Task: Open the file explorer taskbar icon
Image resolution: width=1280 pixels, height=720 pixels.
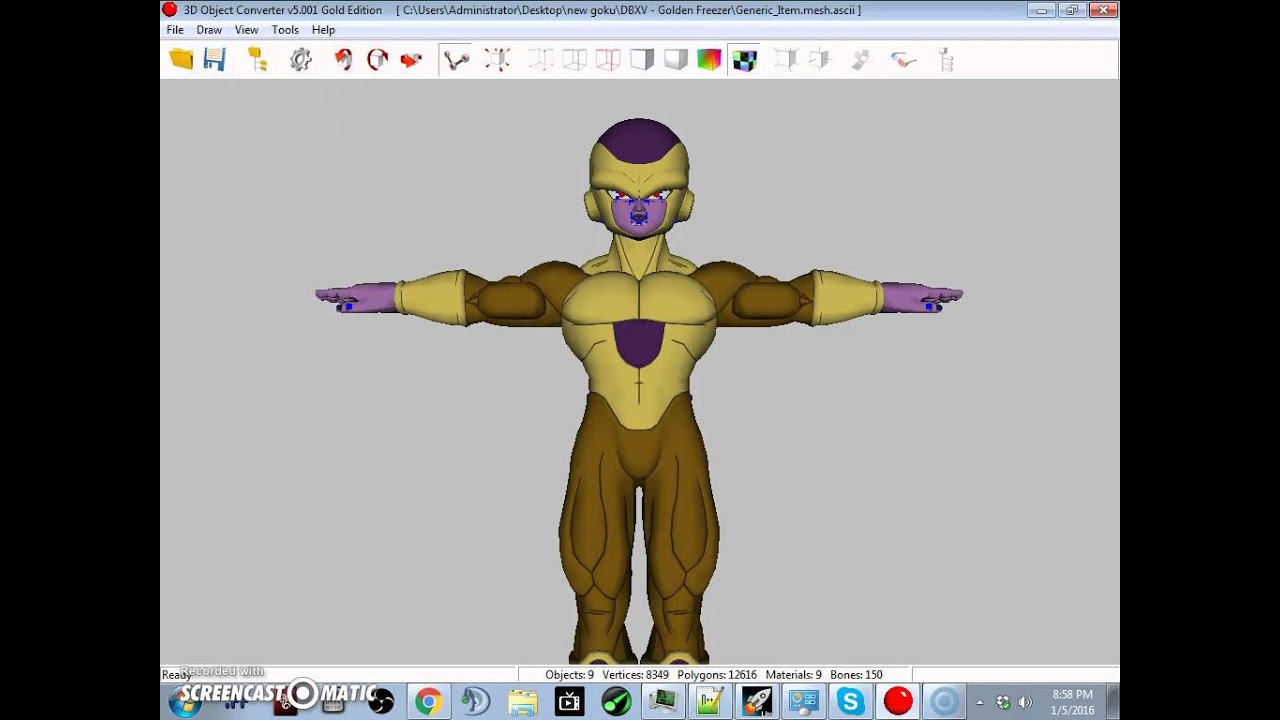Action: tap(522, 702)
